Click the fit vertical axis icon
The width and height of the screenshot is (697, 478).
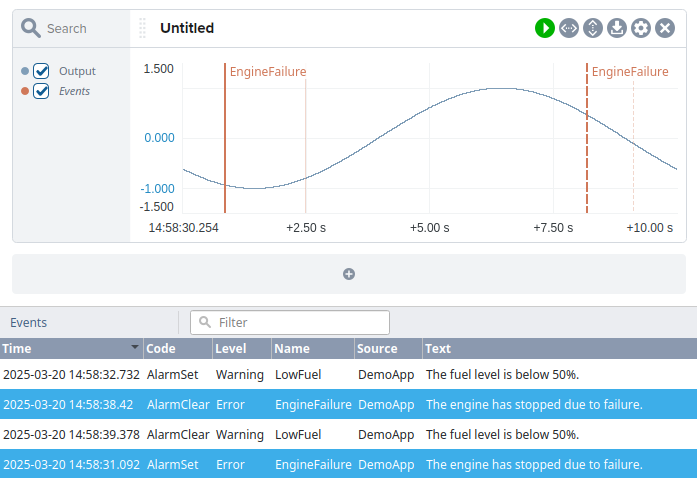(x=593, y=28)
